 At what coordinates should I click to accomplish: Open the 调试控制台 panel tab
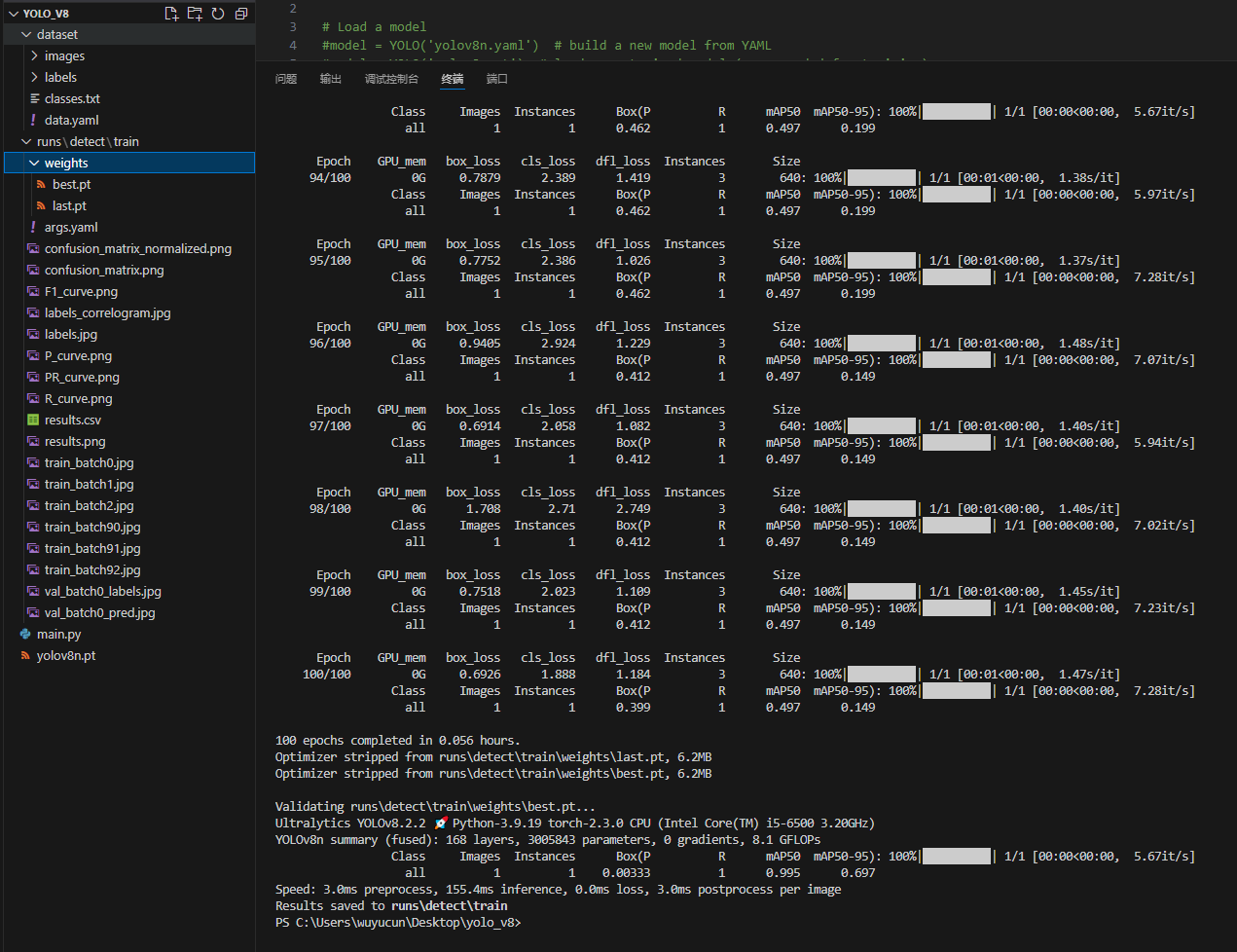tap(391, 79)
